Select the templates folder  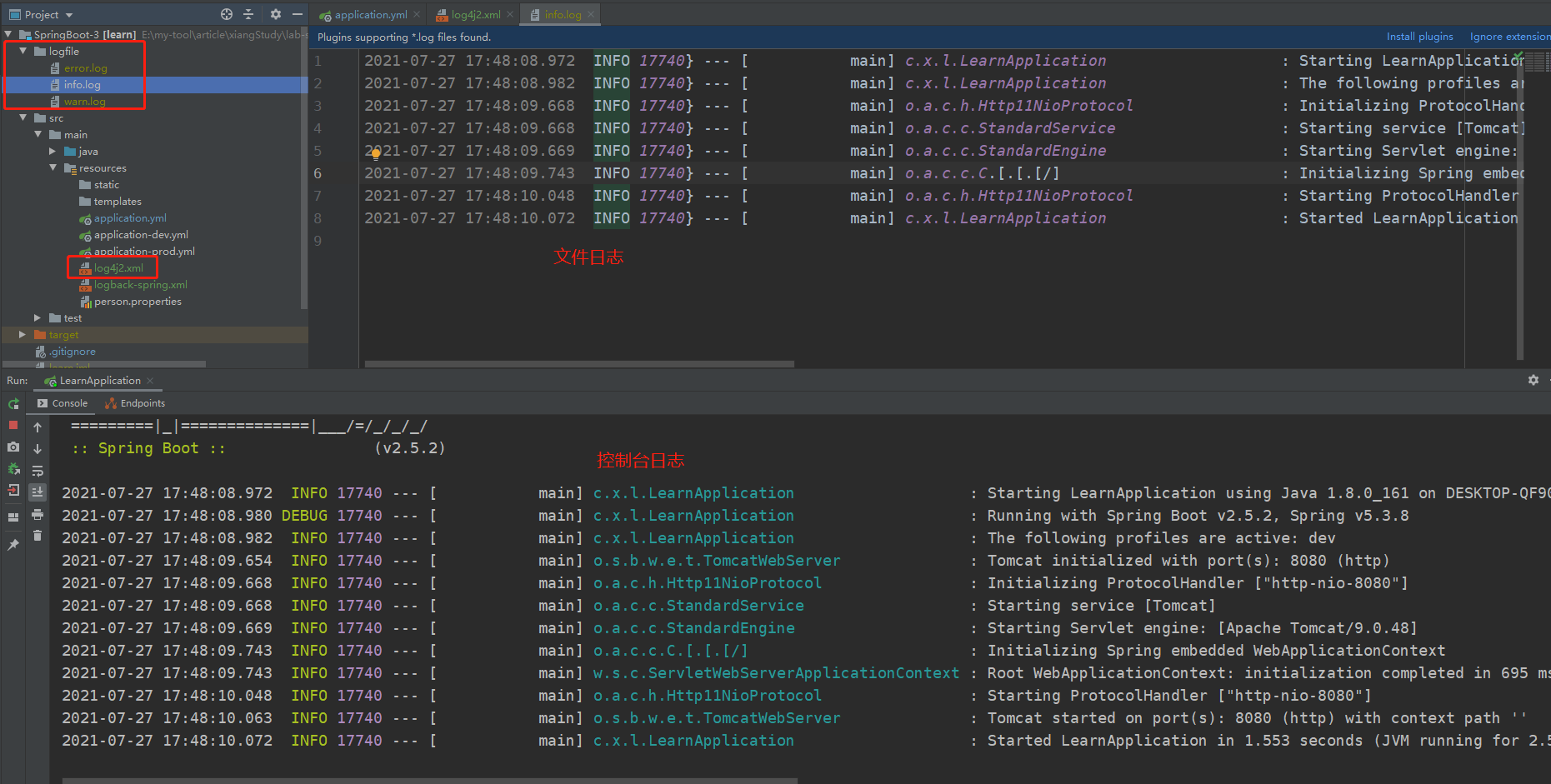117,202
